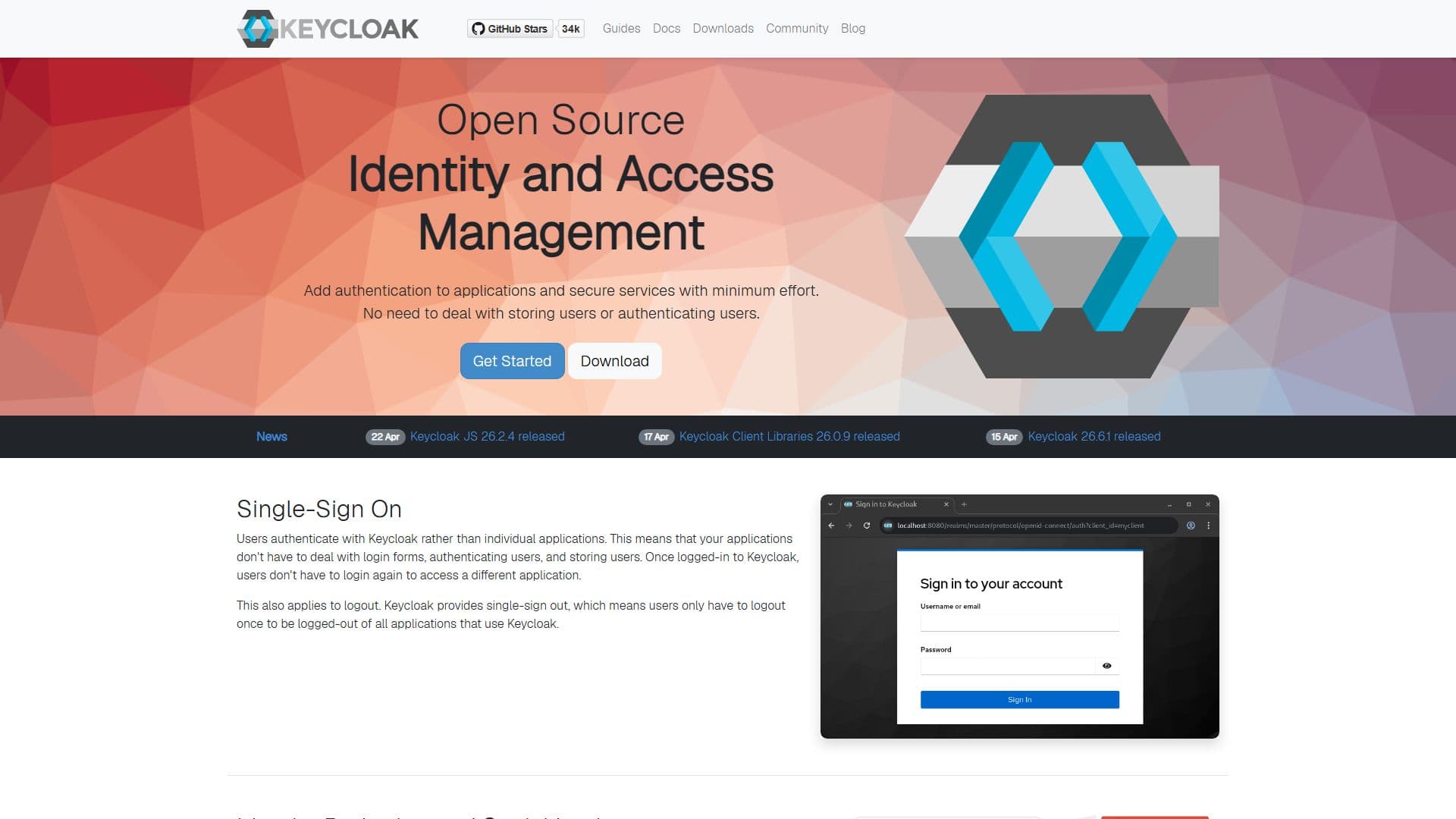Go to the Docs page
The height and width of the screenshot is (819, 1456).
pyautogui.click(x=667, y=28)
